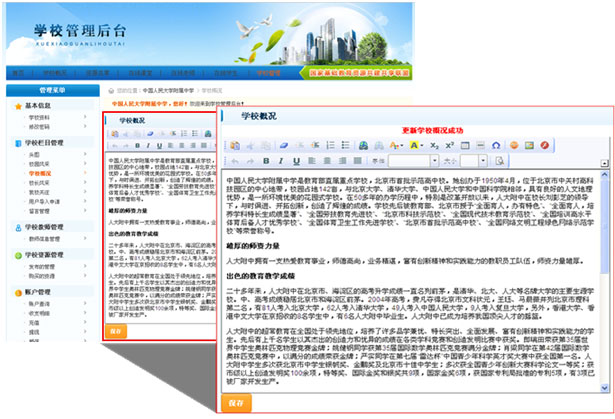Viewport: 615px width, 419px height.
Task: Open the 充值 sidebar link
Action: (x=34, y=322)
